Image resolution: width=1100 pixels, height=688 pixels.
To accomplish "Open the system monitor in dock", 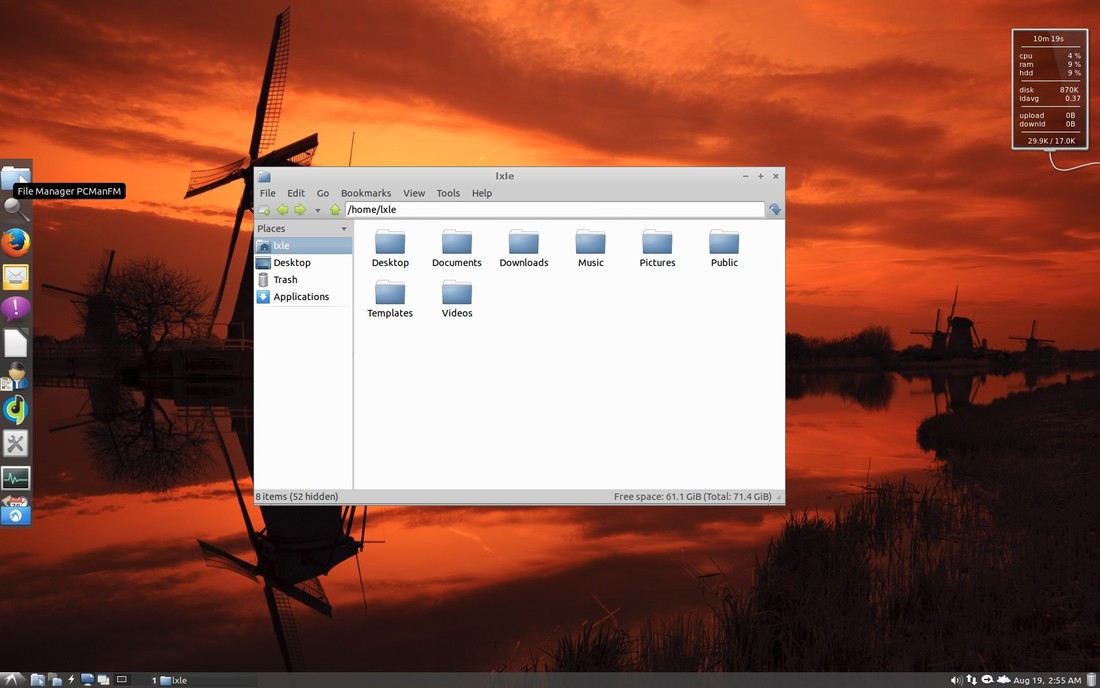I will click(x=15, y=478).
